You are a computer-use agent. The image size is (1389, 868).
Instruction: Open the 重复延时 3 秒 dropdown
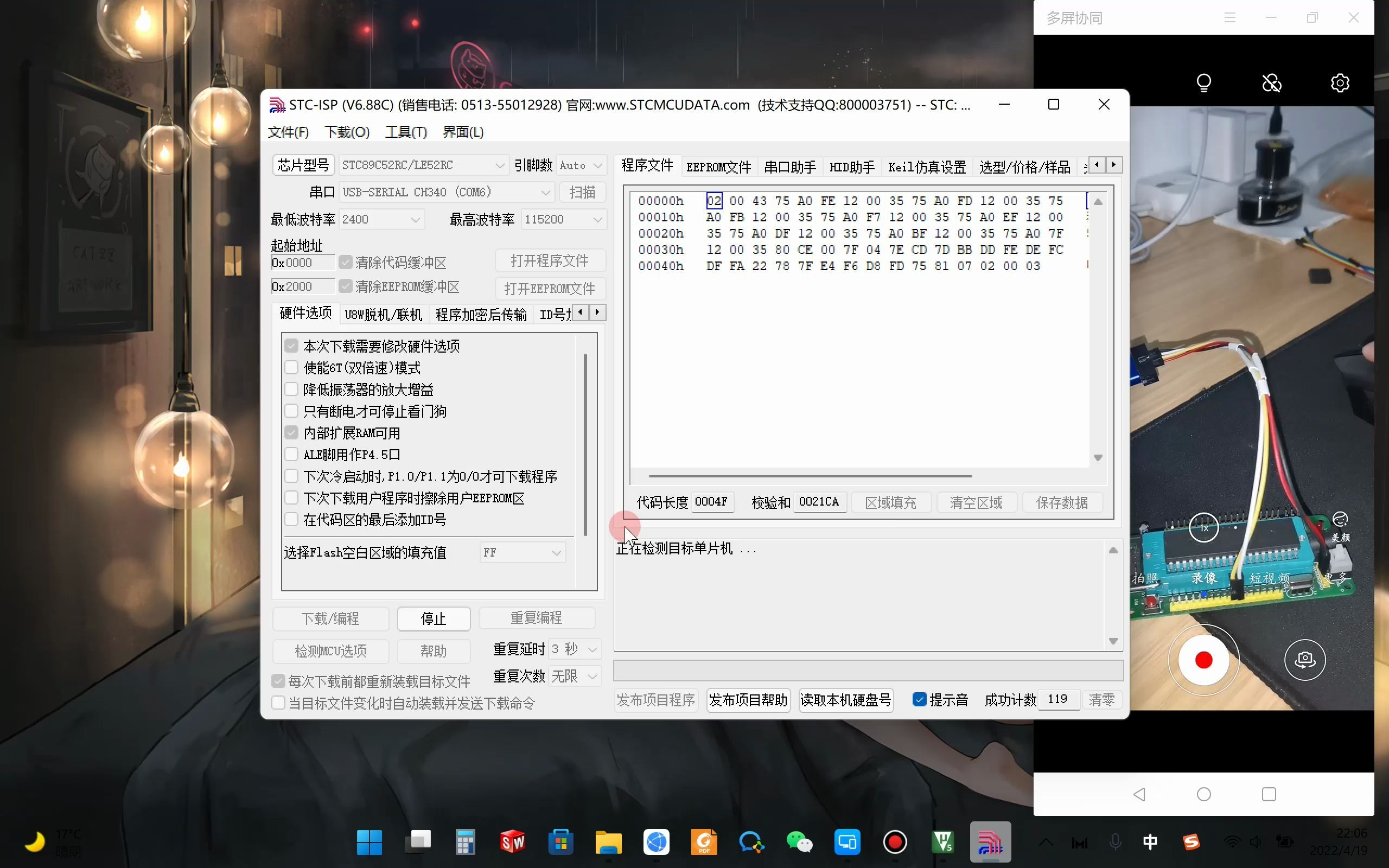[x=575, y=649]
